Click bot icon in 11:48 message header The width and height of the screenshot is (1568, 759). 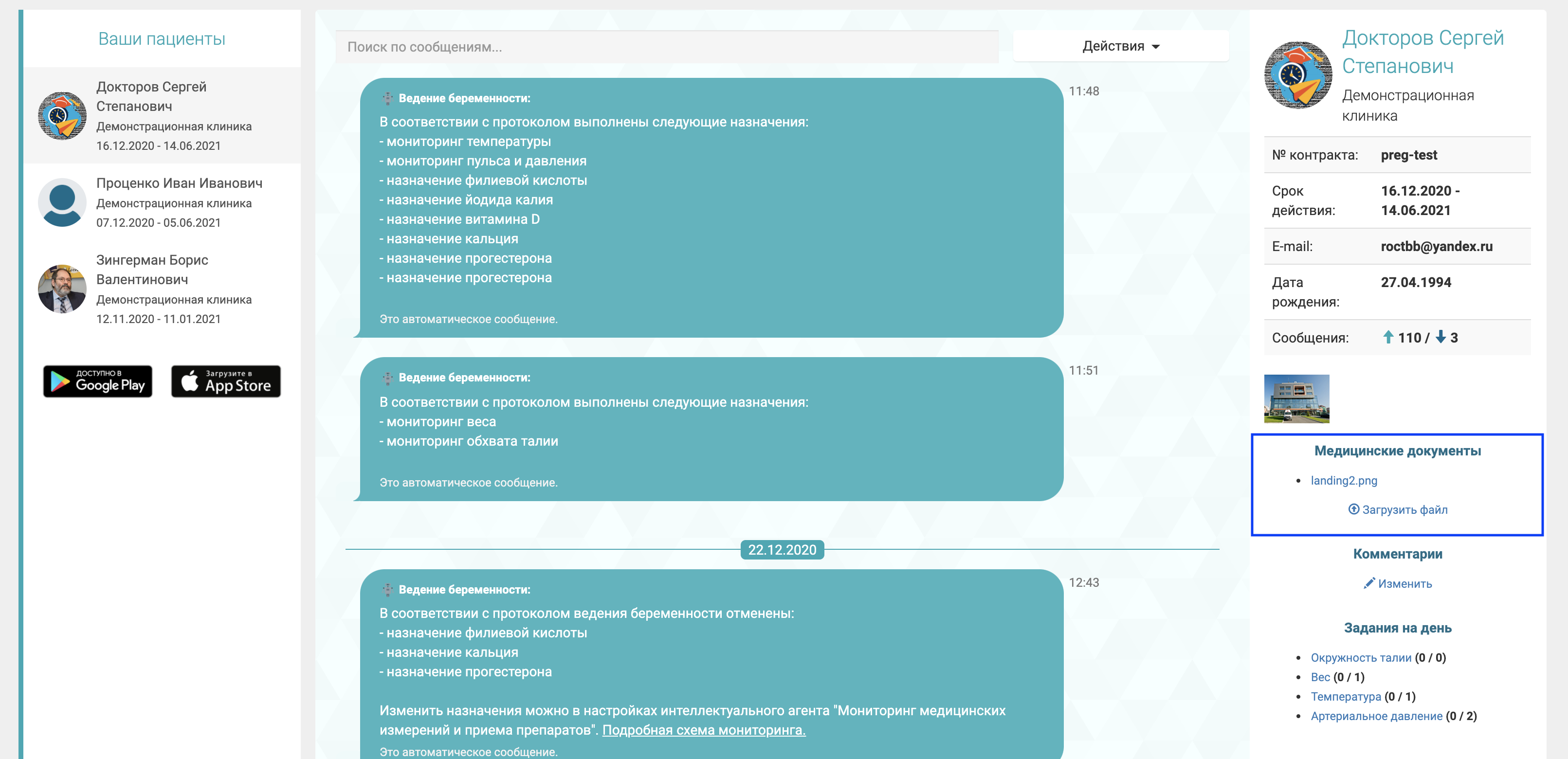coord(387,98)
